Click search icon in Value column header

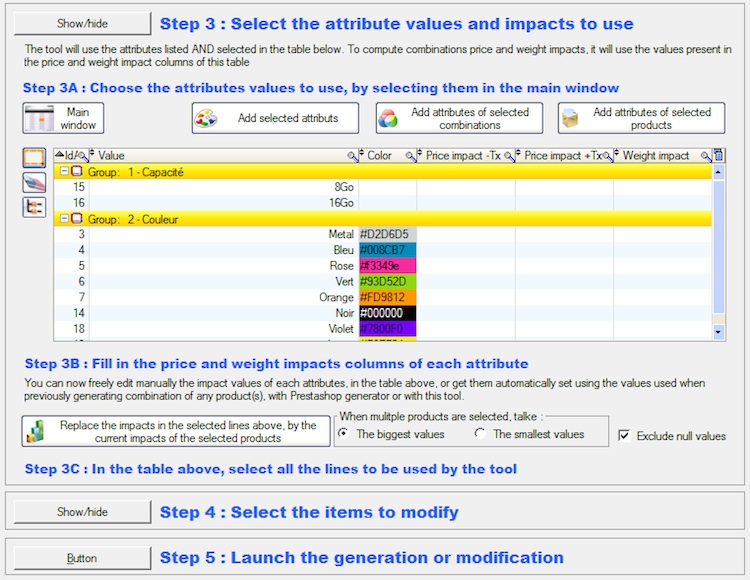point(352,156)
